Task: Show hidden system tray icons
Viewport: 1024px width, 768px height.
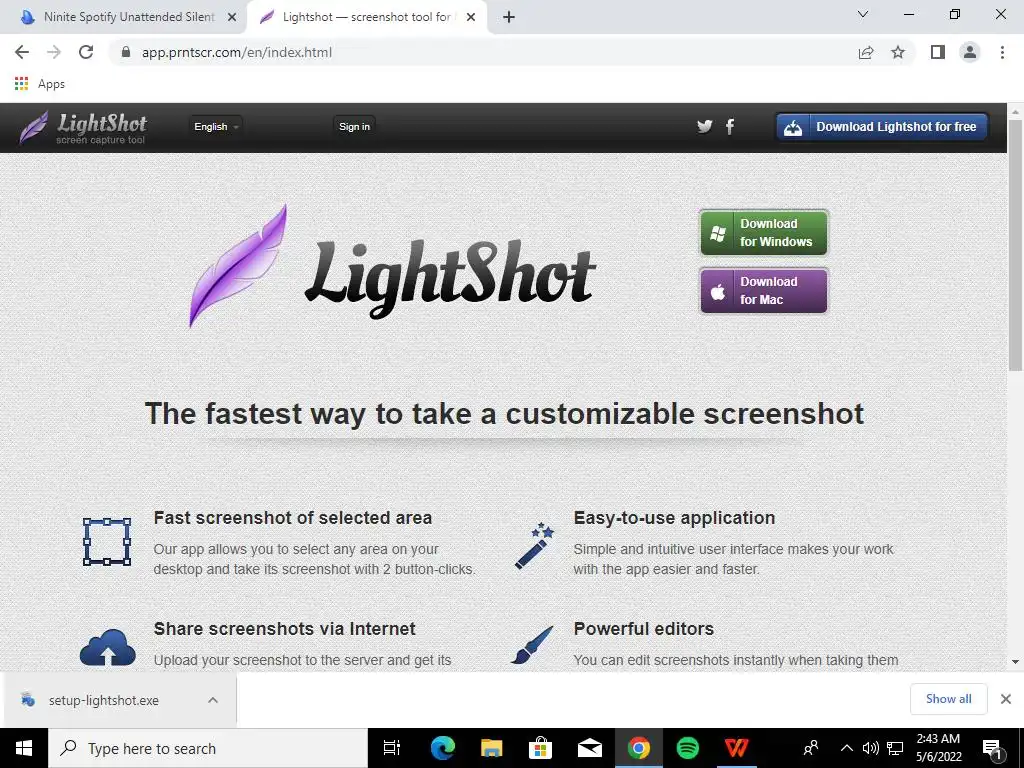Action: click(846, 748)
